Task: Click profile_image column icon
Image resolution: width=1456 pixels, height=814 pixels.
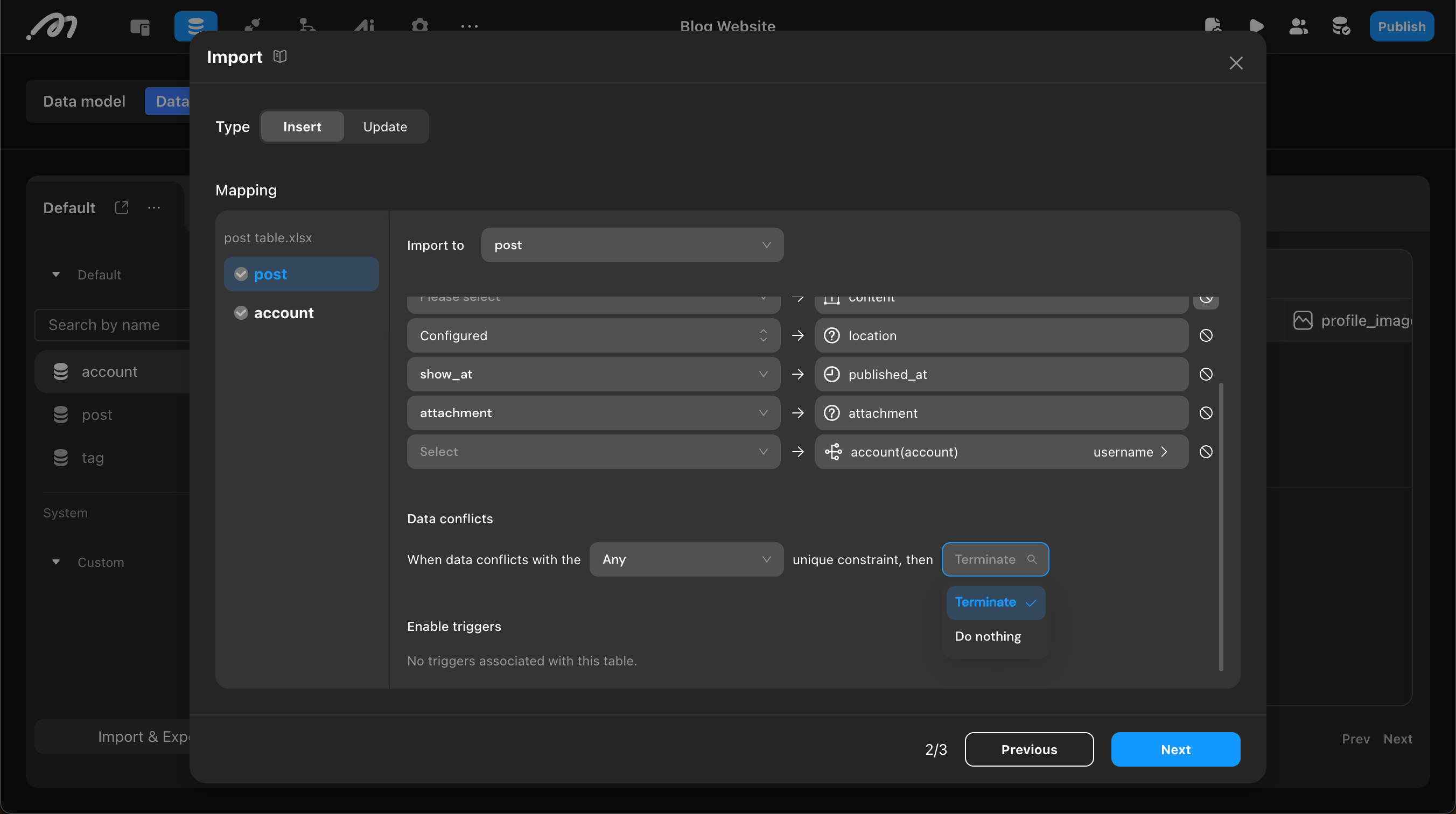Action: 1302,320
